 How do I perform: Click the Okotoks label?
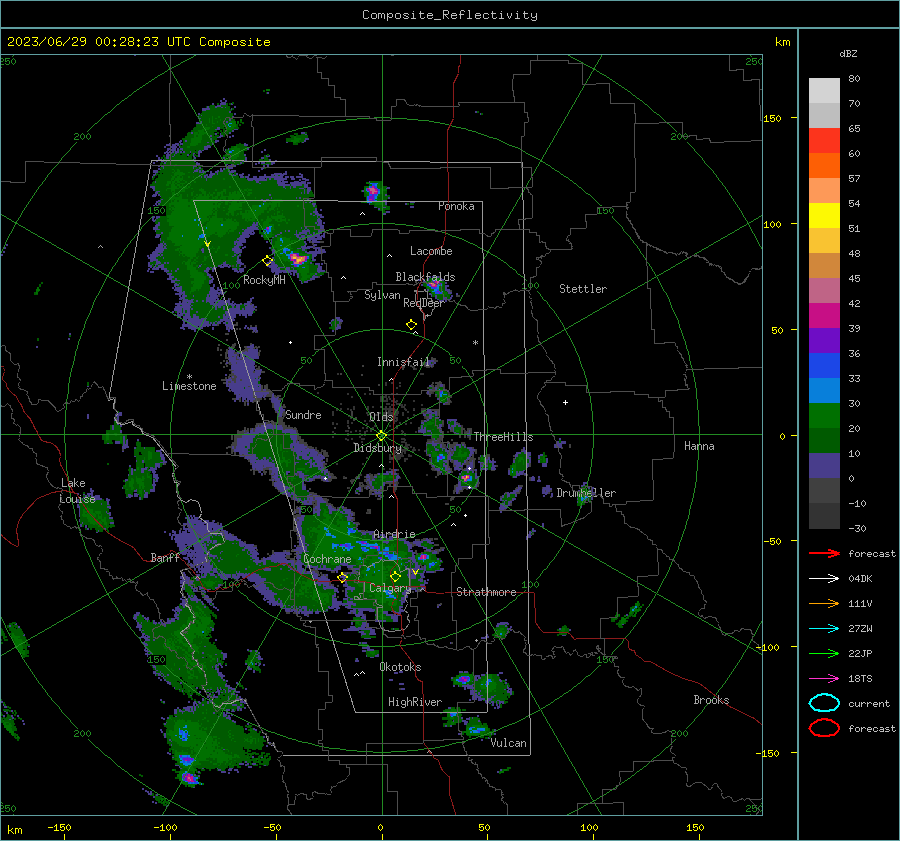(400, 667)
